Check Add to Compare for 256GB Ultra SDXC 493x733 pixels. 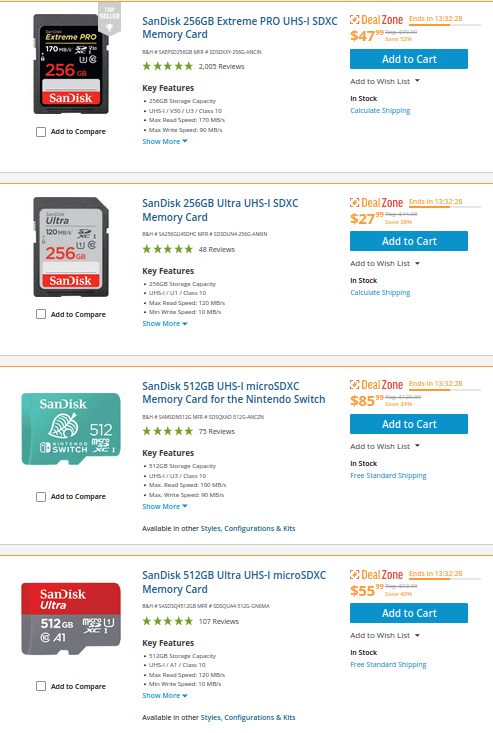point(41,314)
